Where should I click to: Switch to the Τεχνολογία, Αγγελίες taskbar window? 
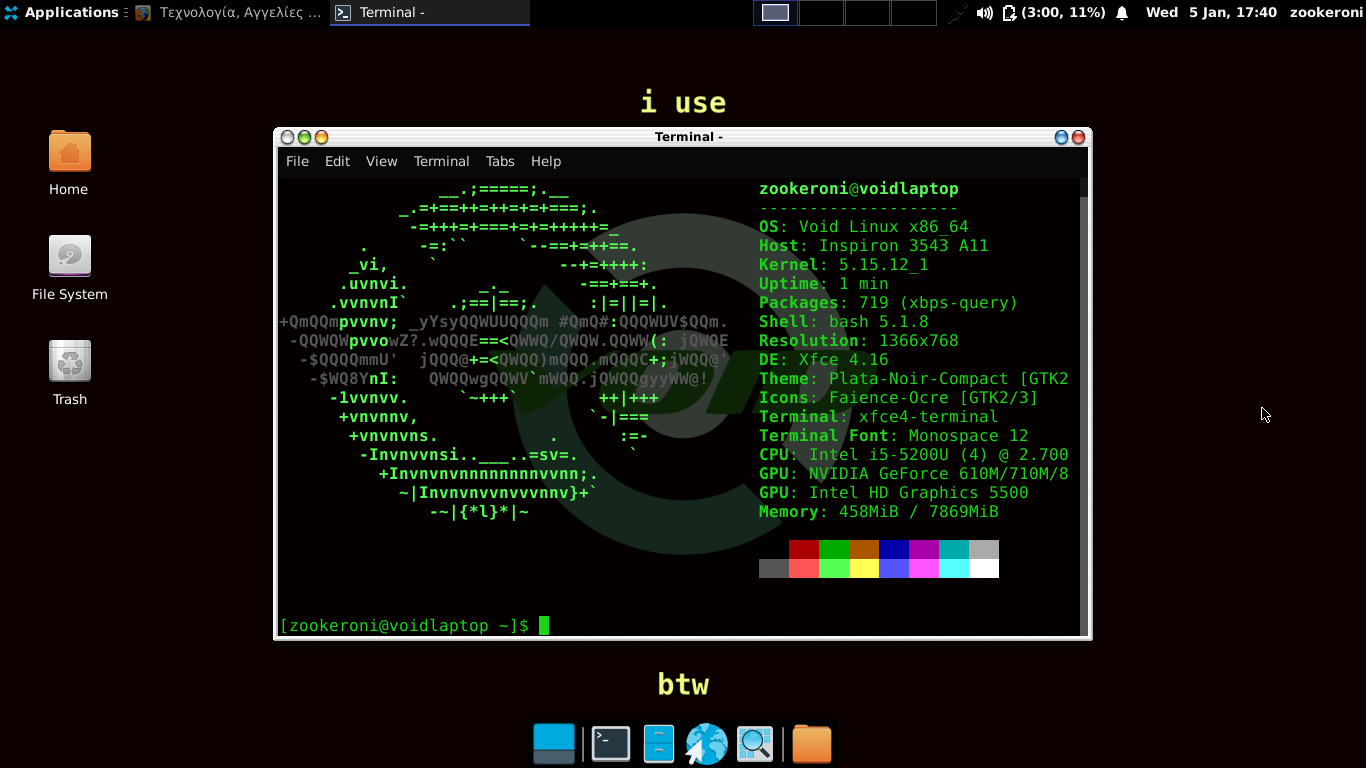coord(228,13)
